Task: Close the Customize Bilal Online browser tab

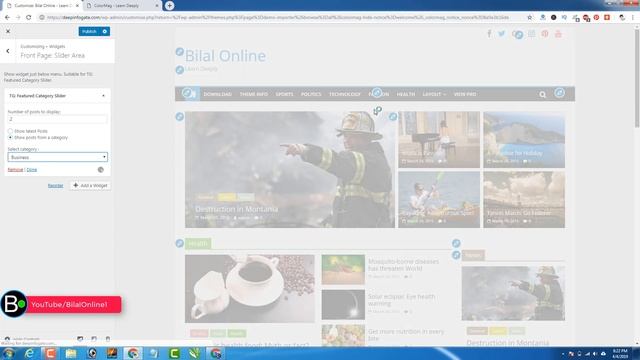Action: (x=77, y=6)
